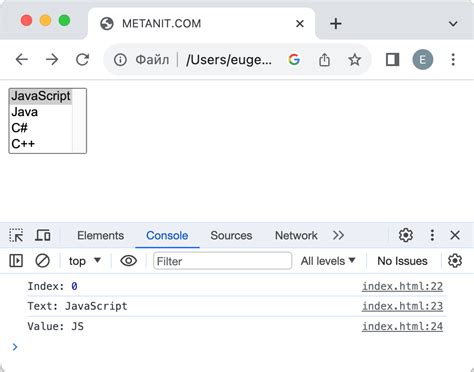Click the address bar path /Users/euge...
The width and height of the screenshot is (474, 372).
[x=229, y=60]
